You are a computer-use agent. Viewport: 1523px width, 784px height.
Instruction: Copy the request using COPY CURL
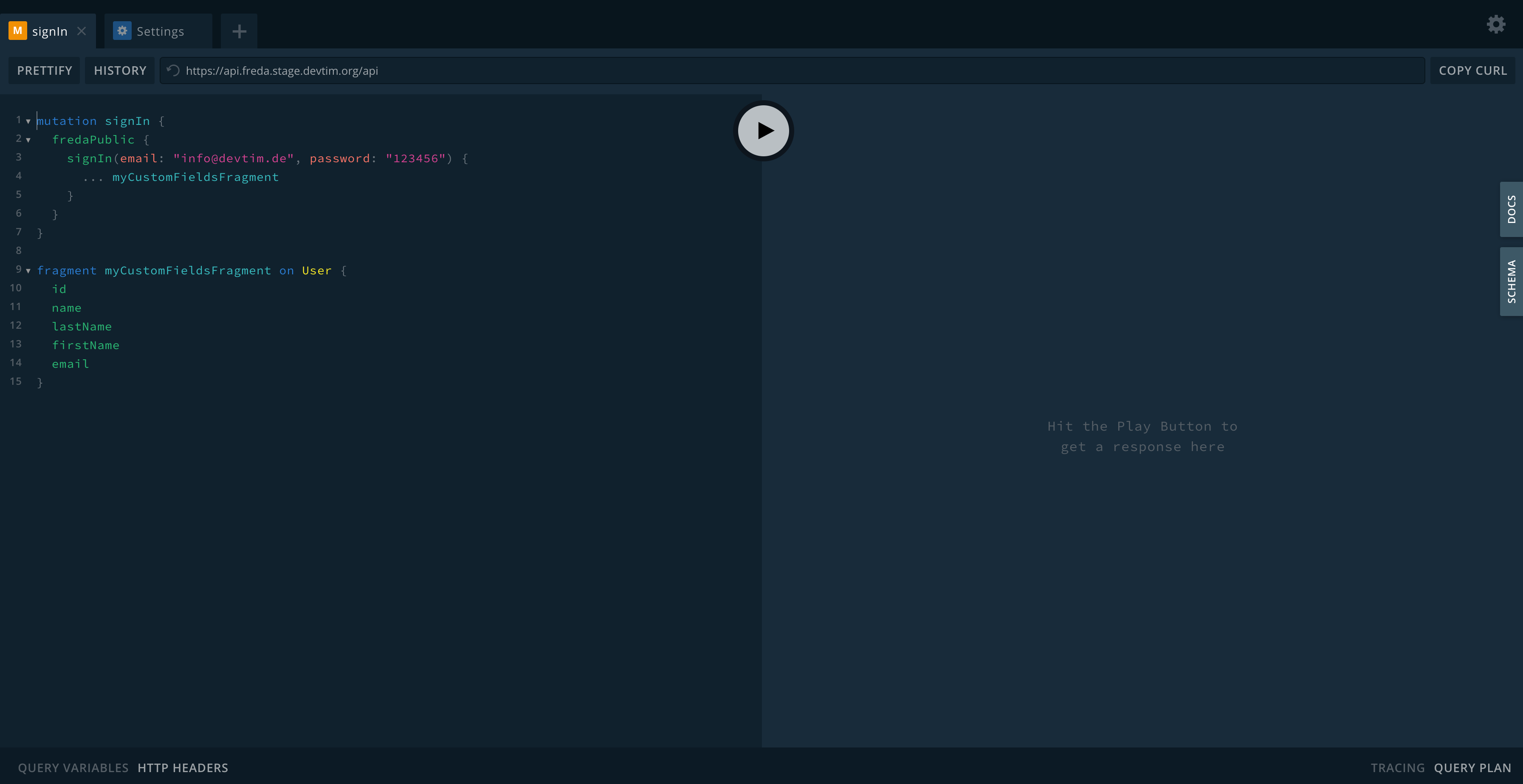click(x=1472, y=71)
